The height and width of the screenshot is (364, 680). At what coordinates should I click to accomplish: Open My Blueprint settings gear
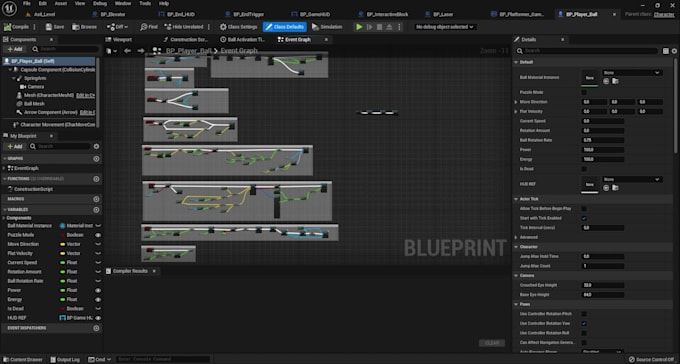coord(96,147)
